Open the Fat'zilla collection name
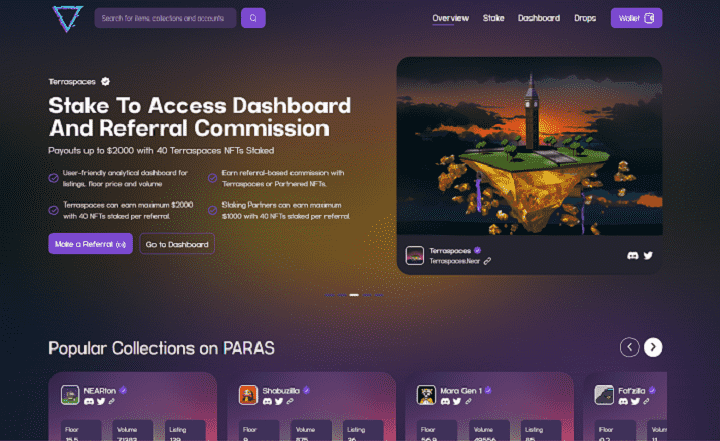720x441 pixels. (632, 390)
